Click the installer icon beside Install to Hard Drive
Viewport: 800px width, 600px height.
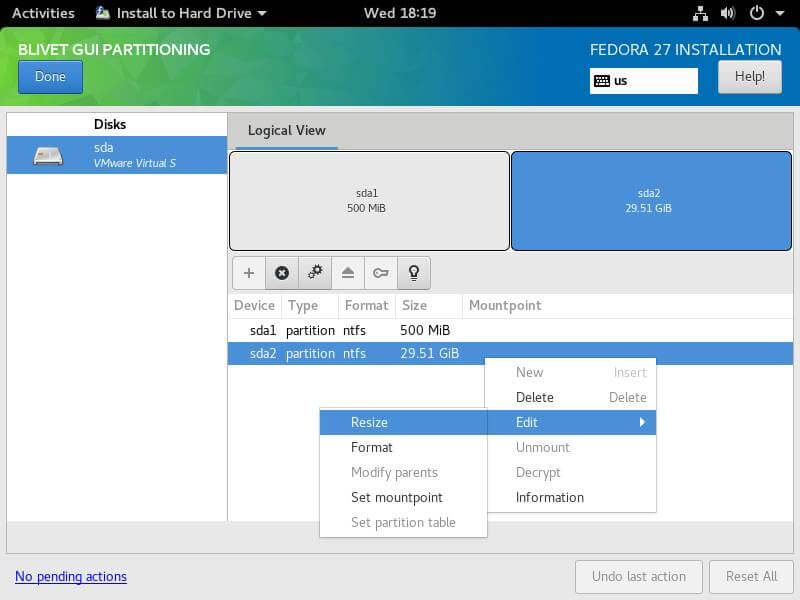(x=103, y=13)
